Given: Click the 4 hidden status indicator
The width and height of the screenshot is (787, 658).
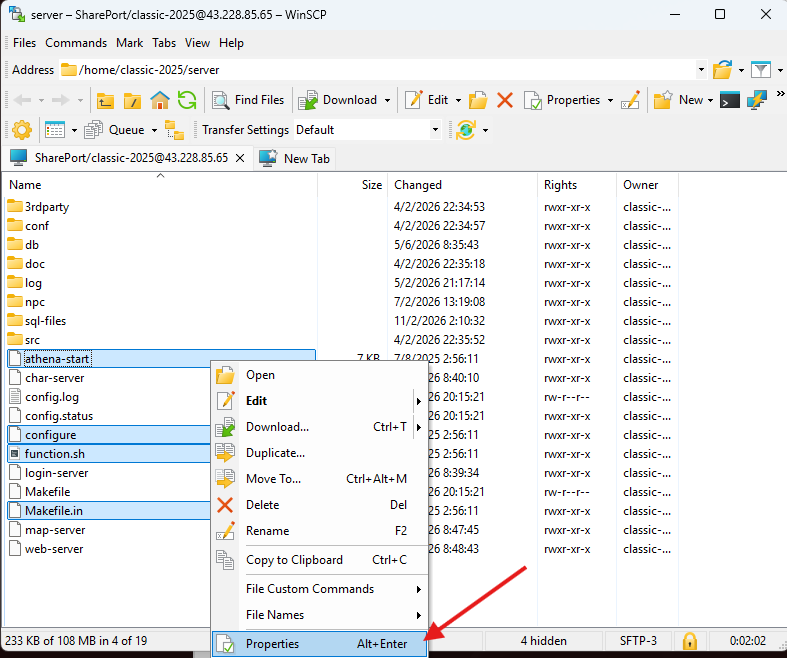Looking at the screenshot, I should point(544,641).
